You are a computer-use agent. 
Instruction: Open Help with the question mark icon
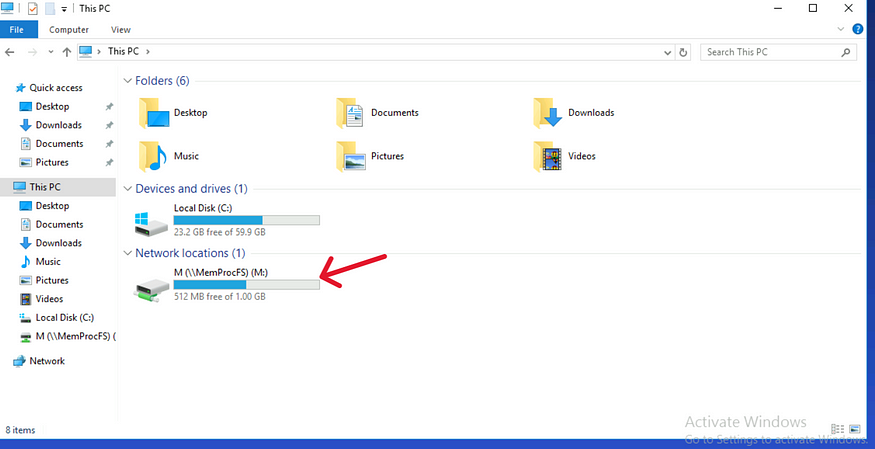858,29
